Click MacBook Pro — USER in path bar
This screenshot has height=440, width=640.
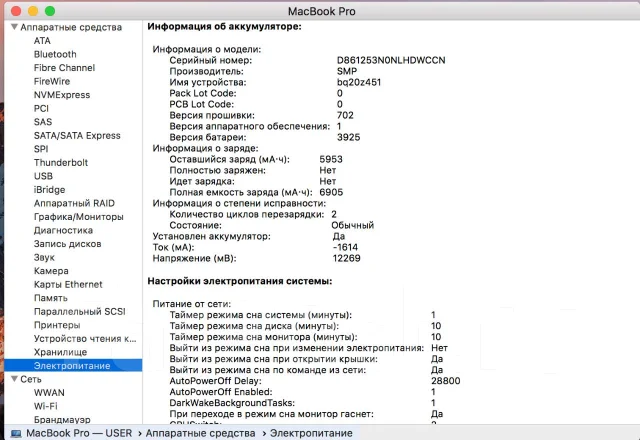click(x=79, y=433)
